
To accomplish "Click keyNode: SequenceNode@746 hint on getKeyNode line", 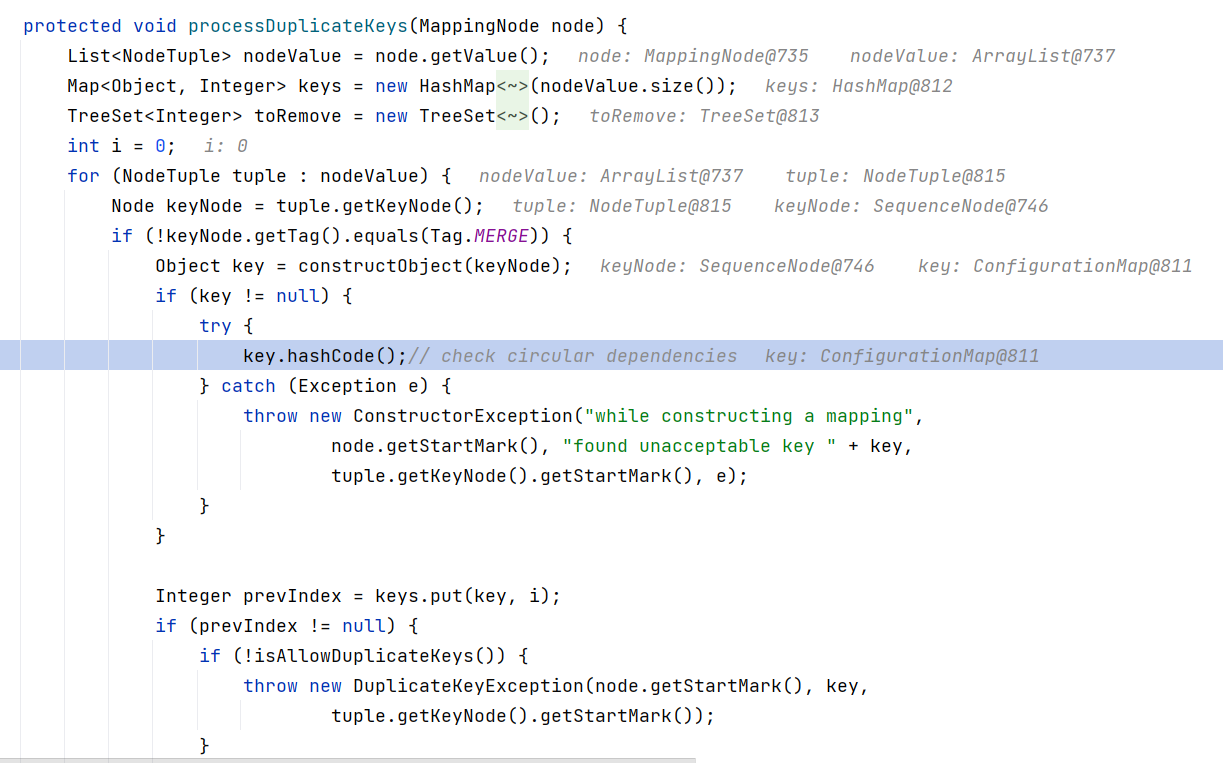I will click(911, 206).
